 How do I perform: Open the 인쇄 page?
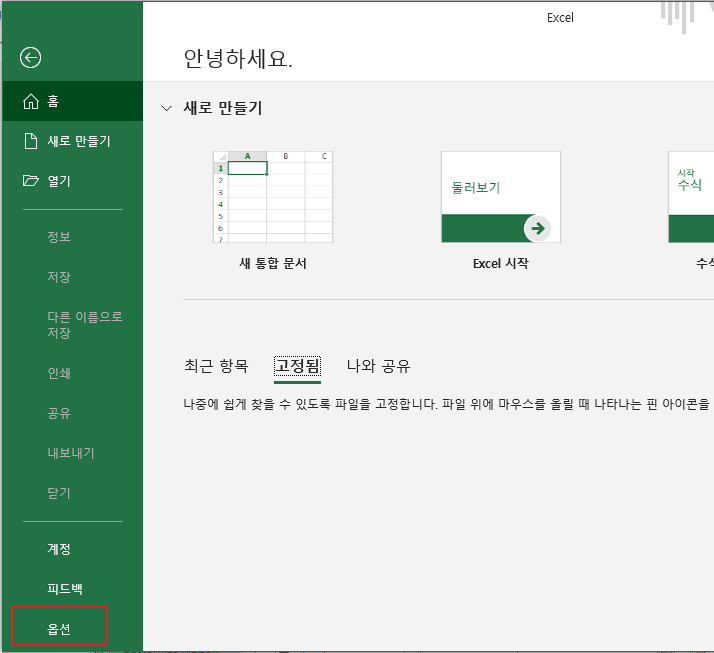click(x=59, y=373)
